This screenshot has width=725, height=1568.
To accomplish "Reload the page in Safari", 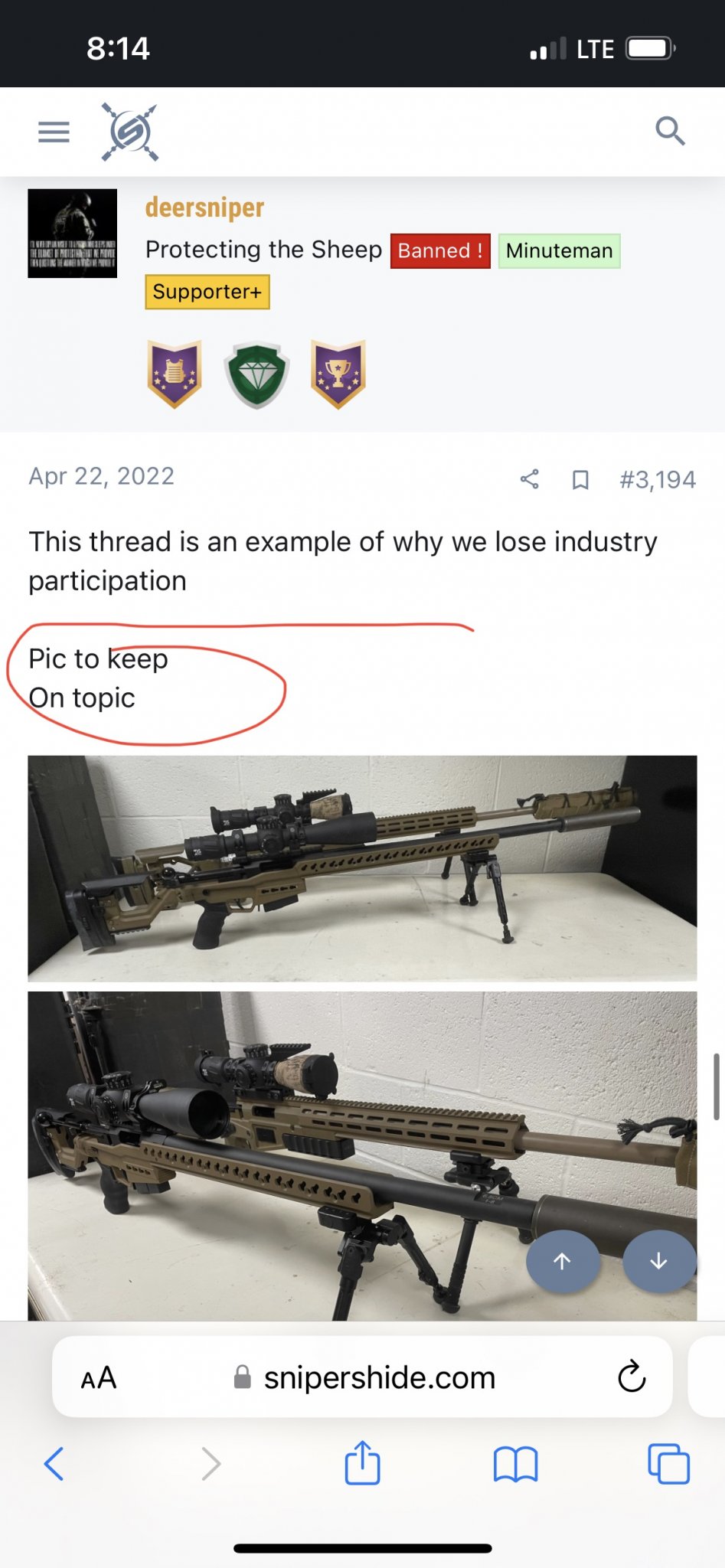I will tap(632, 1377).
